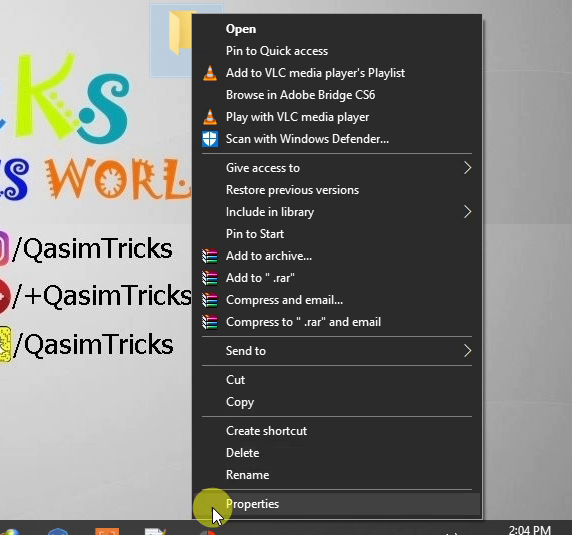
Task: Select Compress and email... entry
Action: (337, 300)
